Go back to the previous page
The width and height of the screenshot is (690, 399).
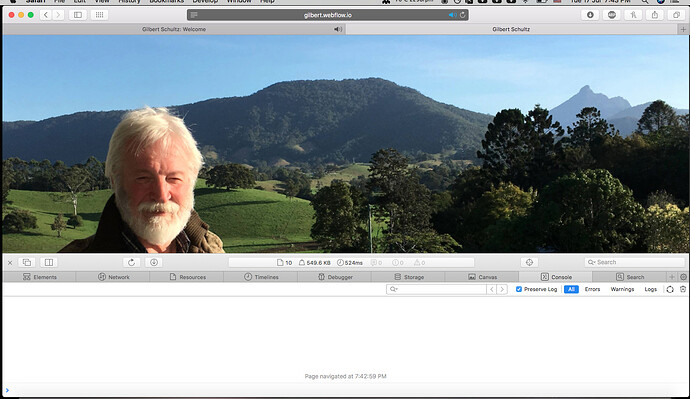click(x=46, y=15)
